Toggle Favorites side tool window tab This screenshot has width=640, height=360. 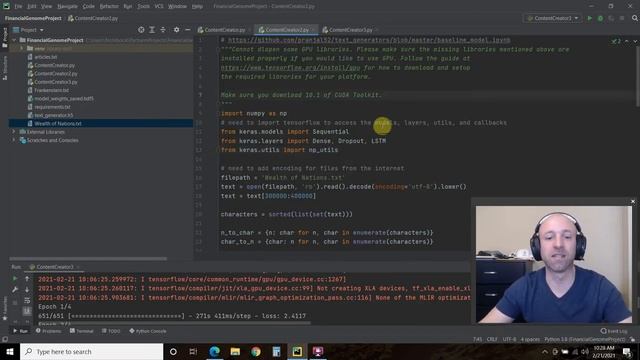(5, 308)
